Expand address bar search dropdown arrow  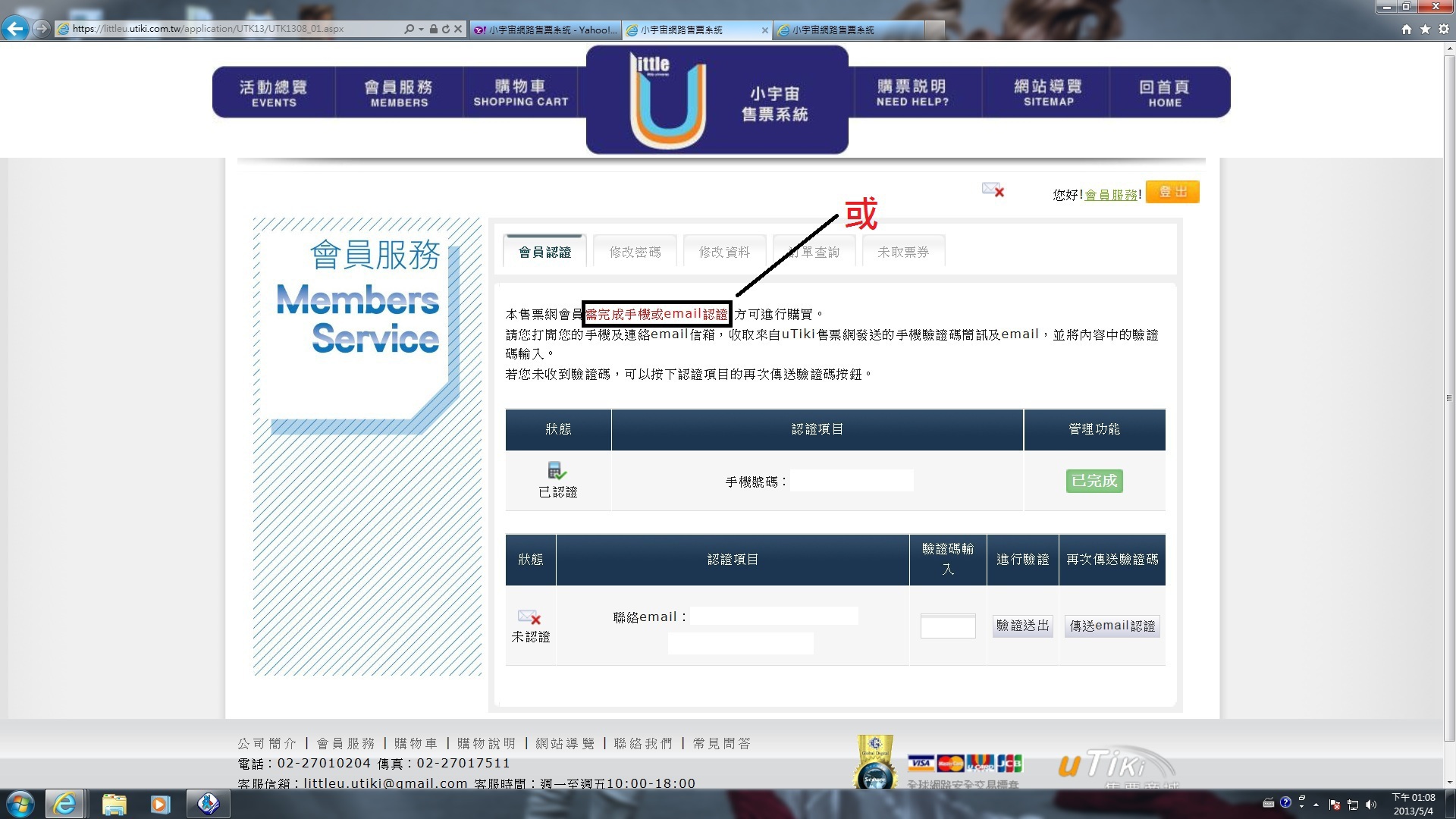(421, 30)
